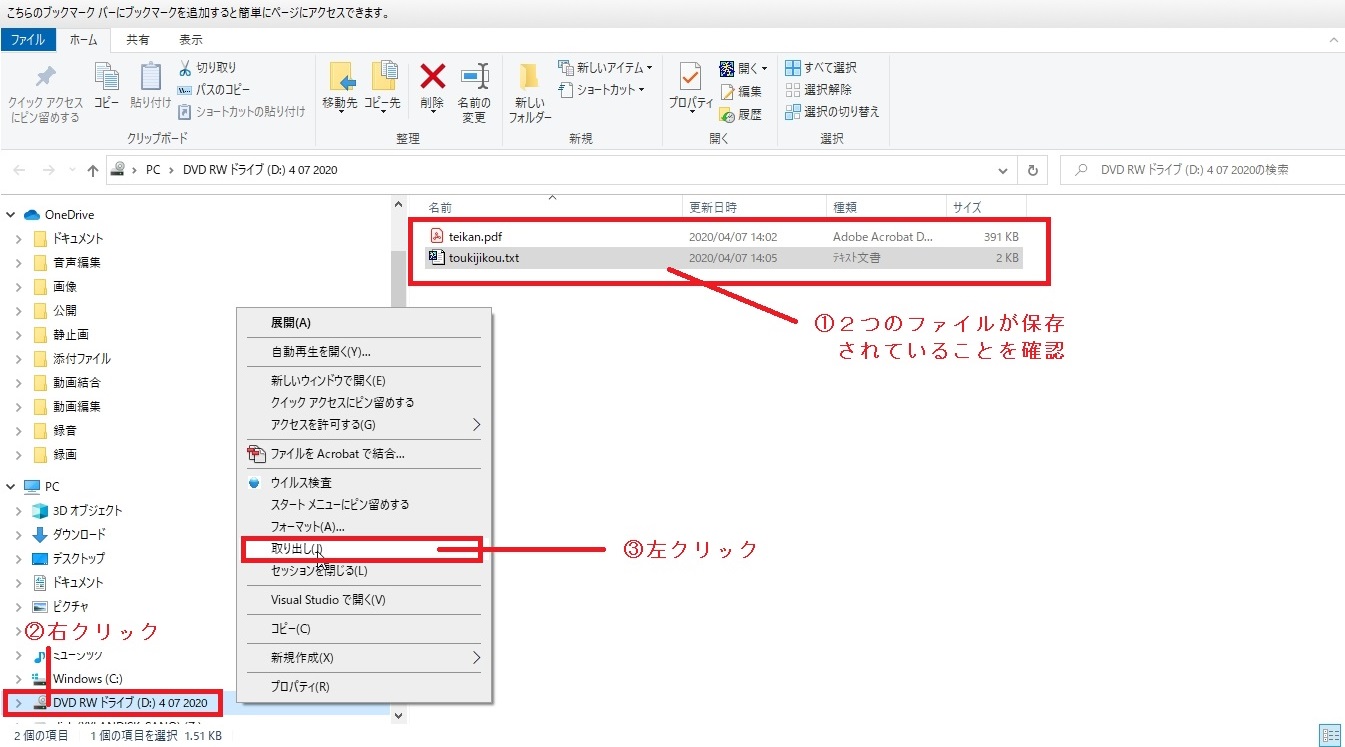Click the New Folder (新しいフォルダー) icon

529,78
